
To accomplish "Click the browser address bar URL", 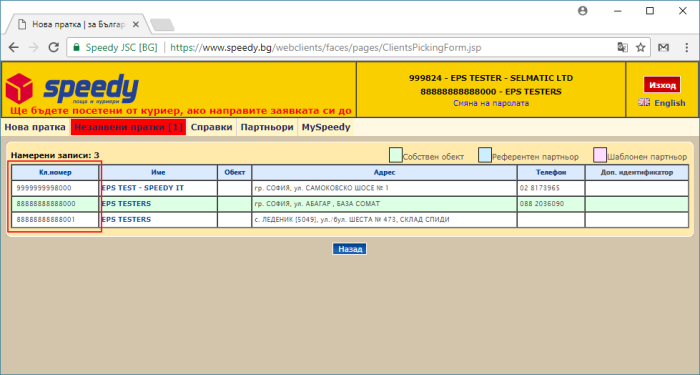I will (x=326, y=47).
